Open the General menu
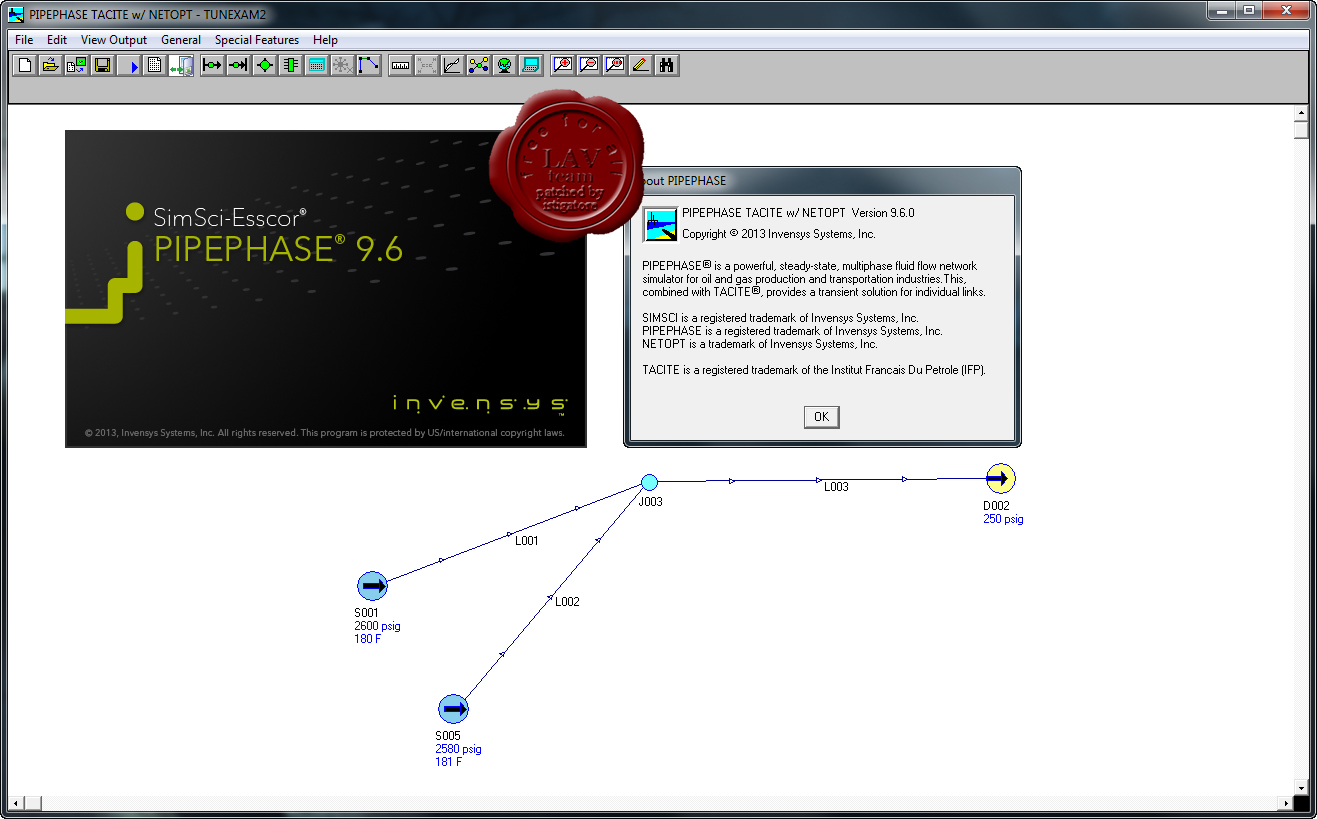The image size is (1317, 819). tap(181, 40)
